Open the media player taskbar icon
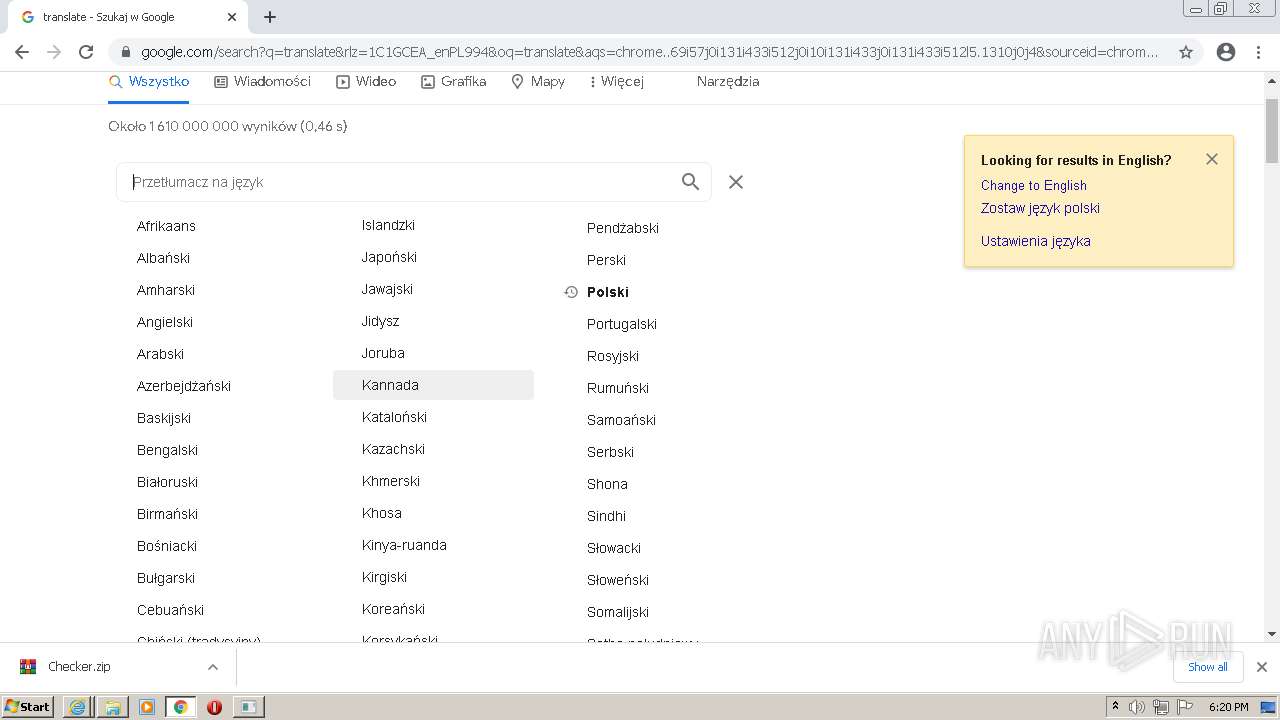Viewport: 1280px width, 720px height. 146,707
